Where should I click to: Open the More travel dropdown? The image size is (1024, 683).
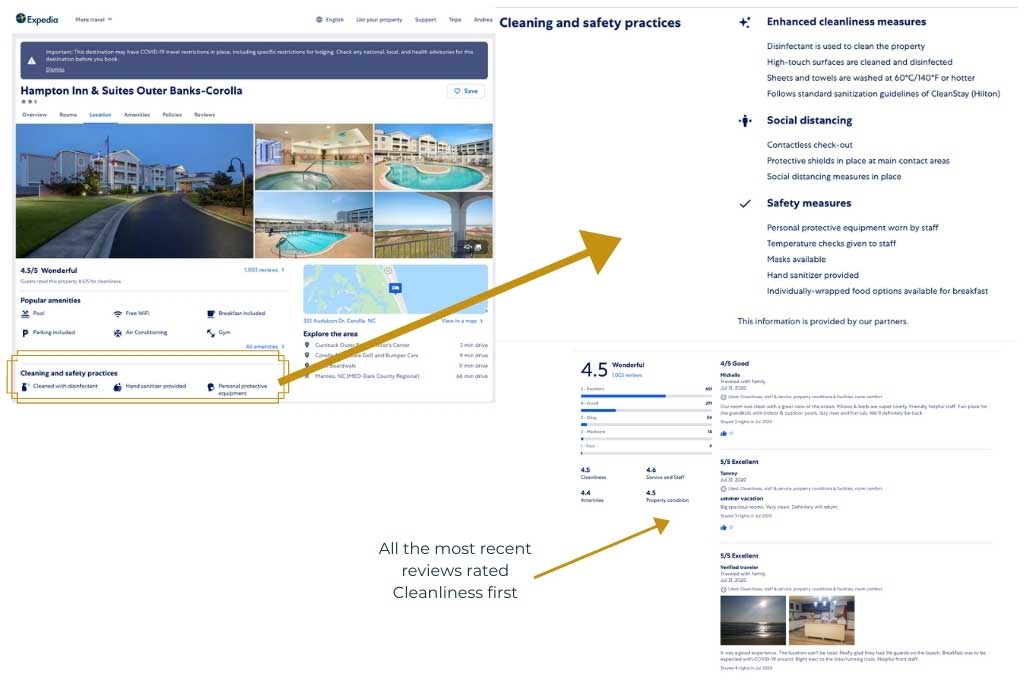tap(93, 20)
